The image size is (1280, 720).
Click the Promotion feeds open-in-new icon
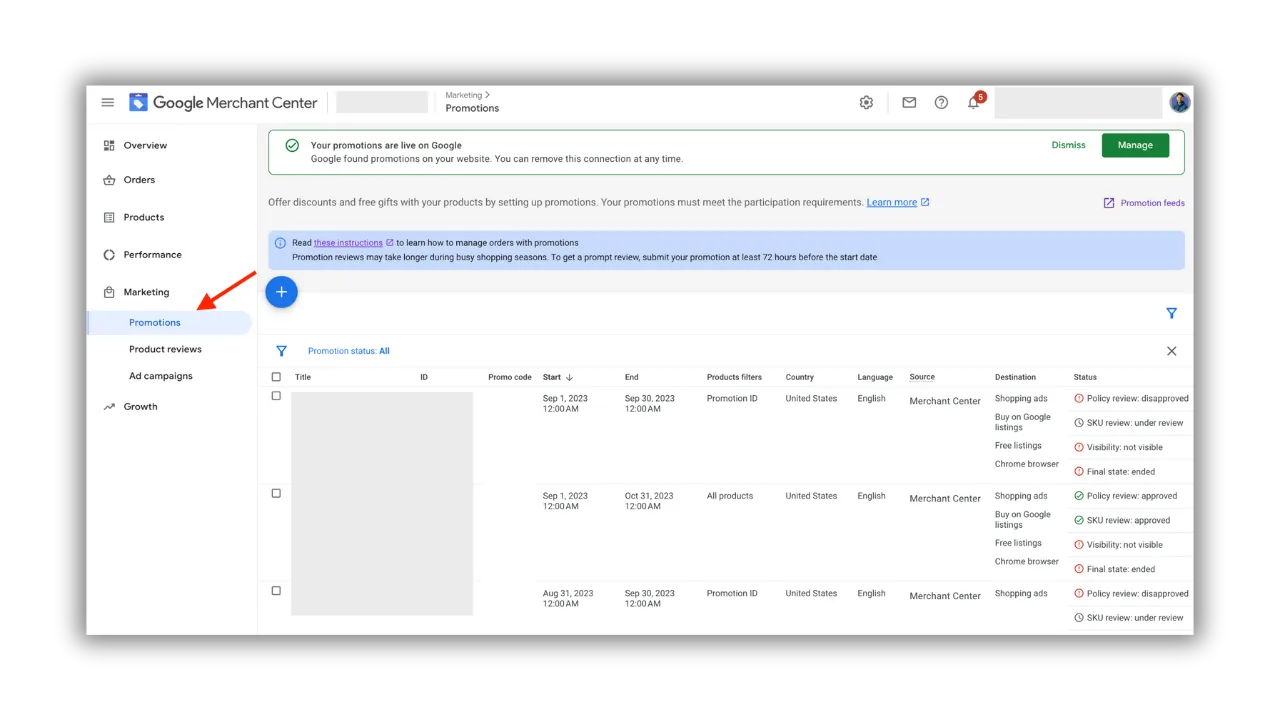1108,203
